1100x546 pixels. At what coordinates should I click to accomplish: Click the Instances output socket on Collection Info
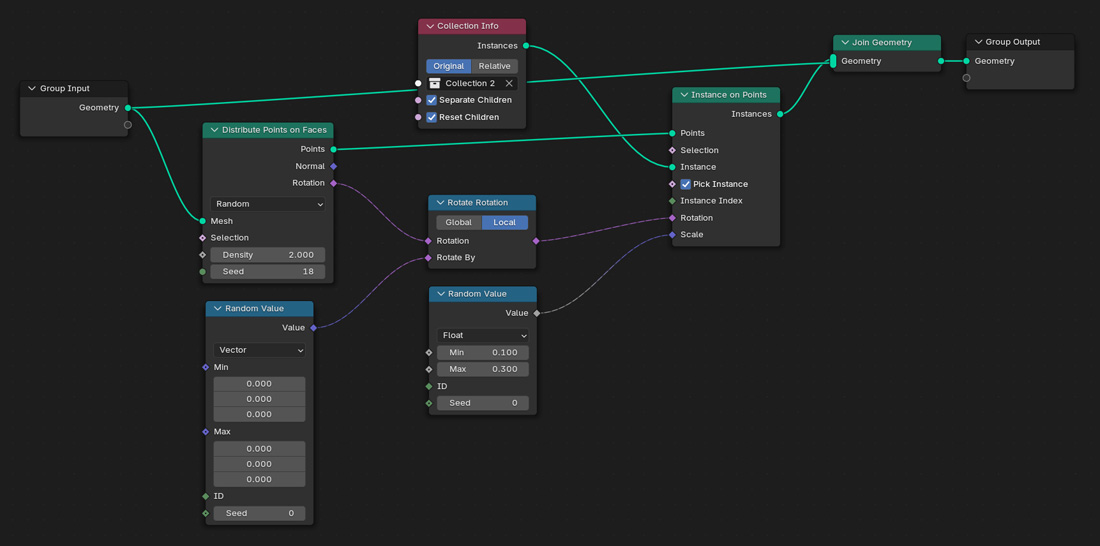coord(526,46)
